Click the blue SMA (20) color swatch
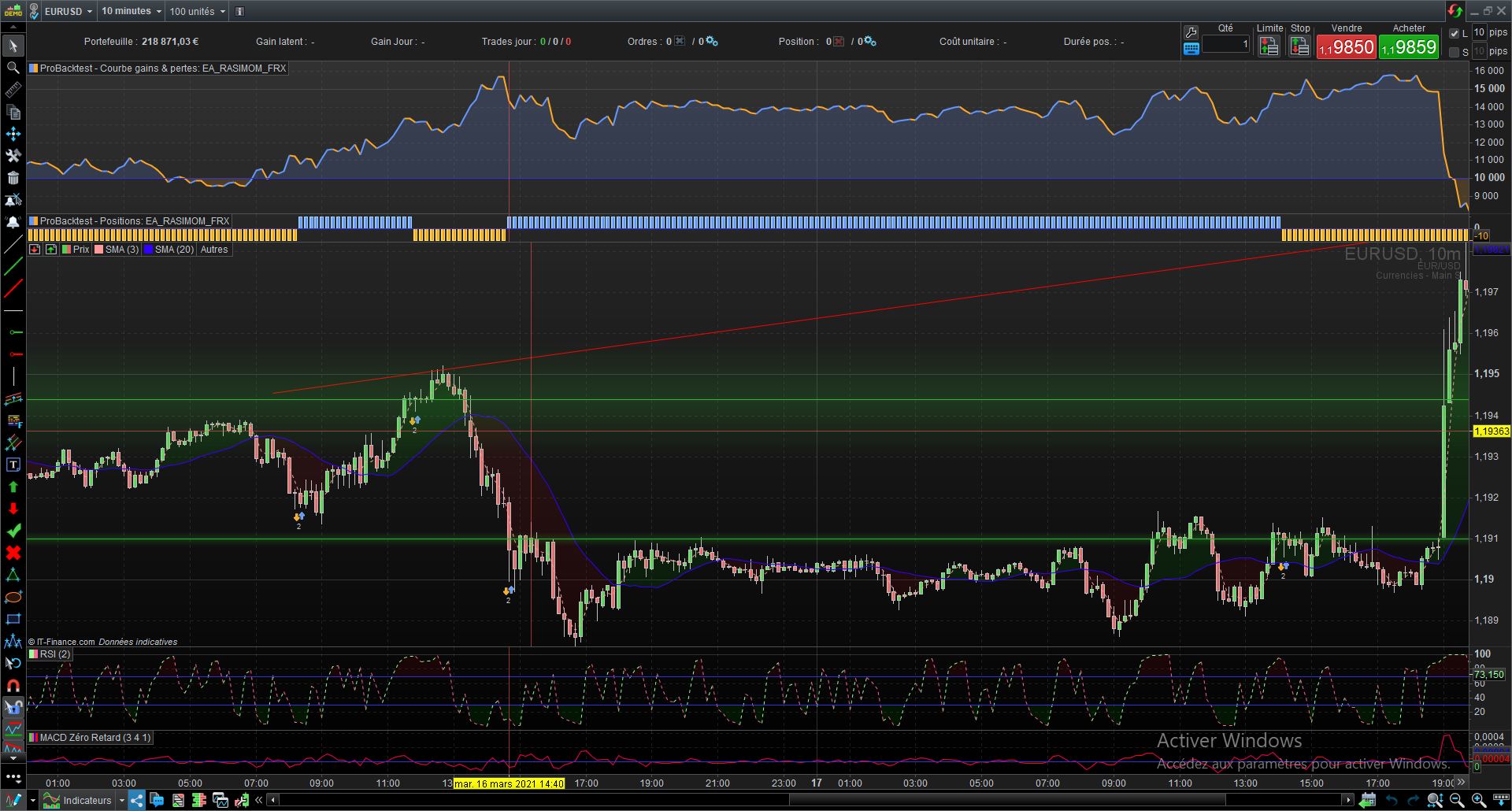This screenshot has width=1512, height=811. coord(148,250)
